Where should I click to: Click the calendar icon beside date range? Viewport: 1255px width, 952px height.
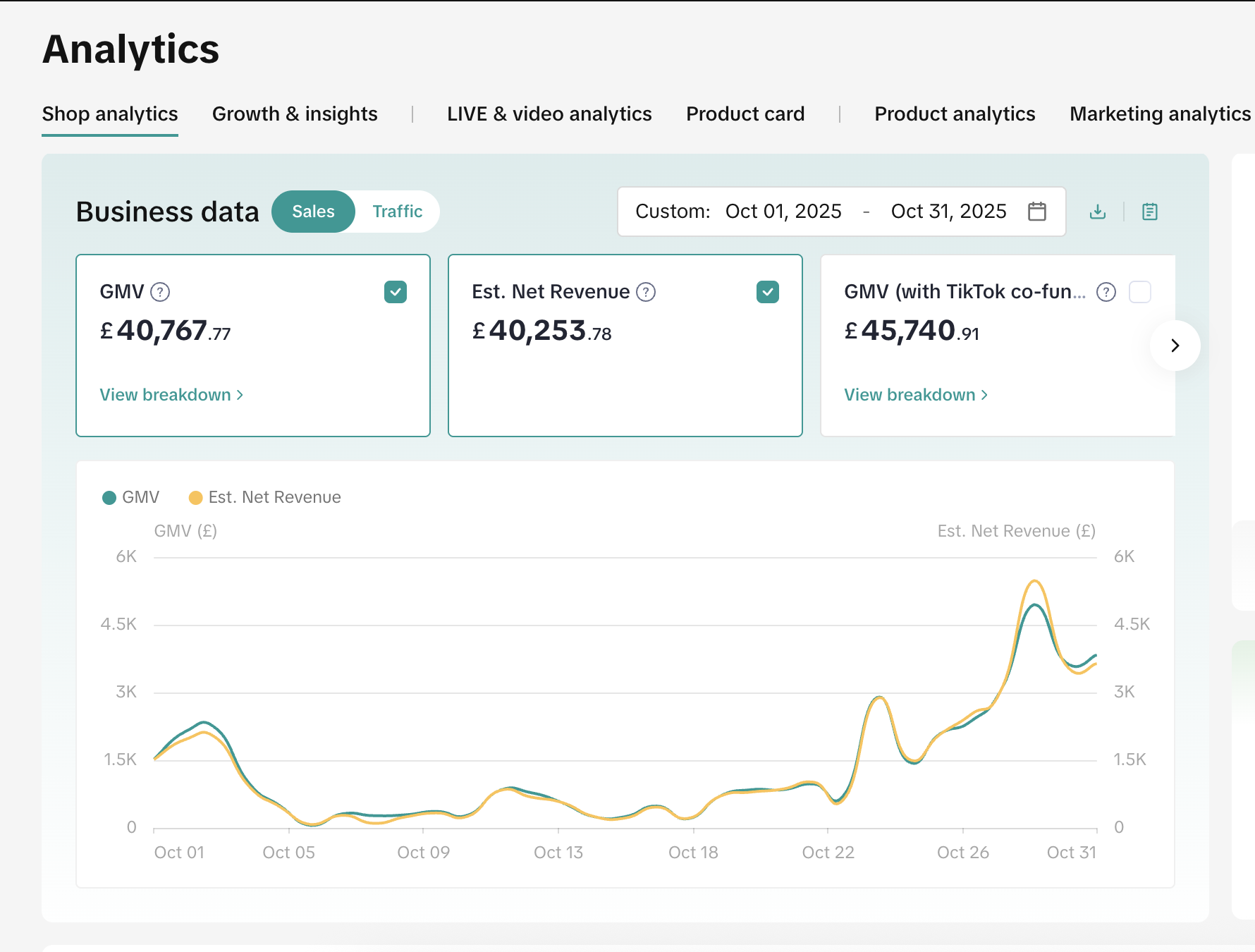coord(1036,211)
